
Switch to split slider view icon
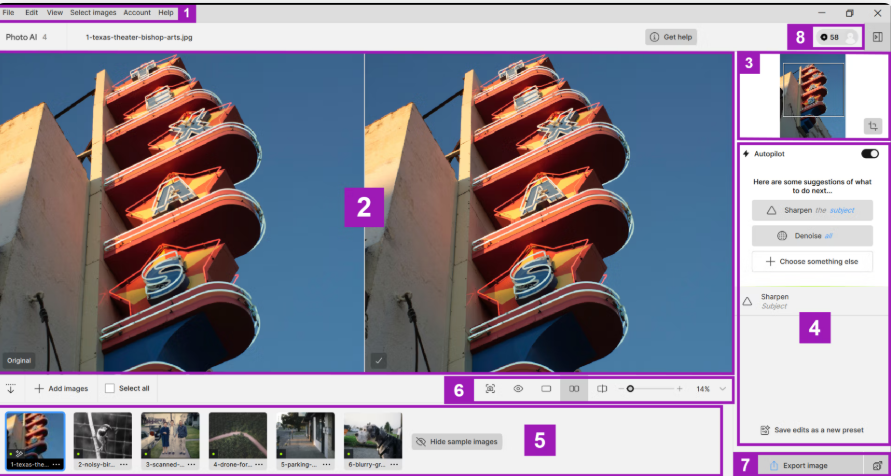click(601, 388)
